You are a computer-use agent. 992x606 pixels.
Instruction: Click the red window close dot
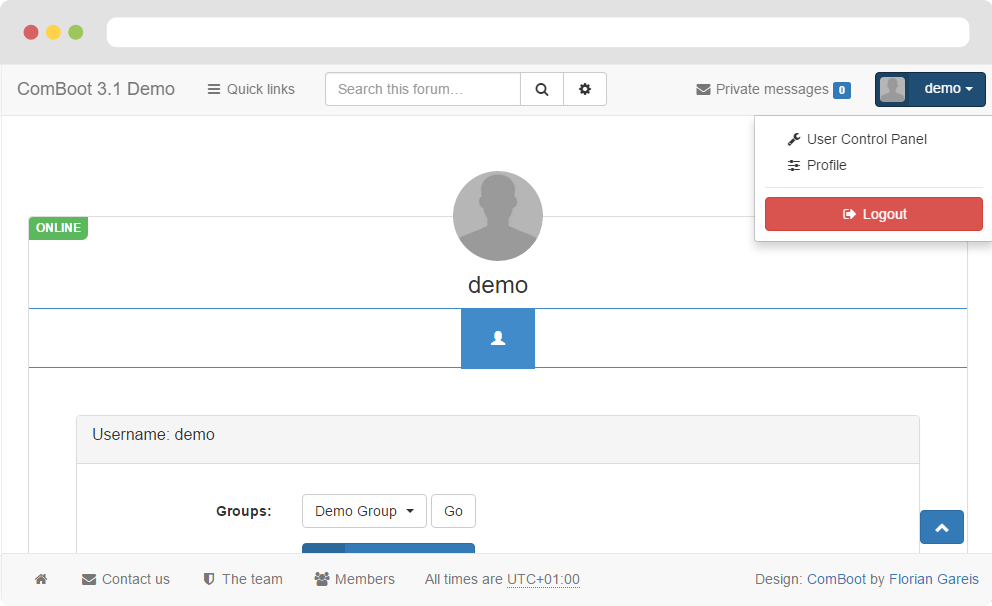tap(31, 32)
